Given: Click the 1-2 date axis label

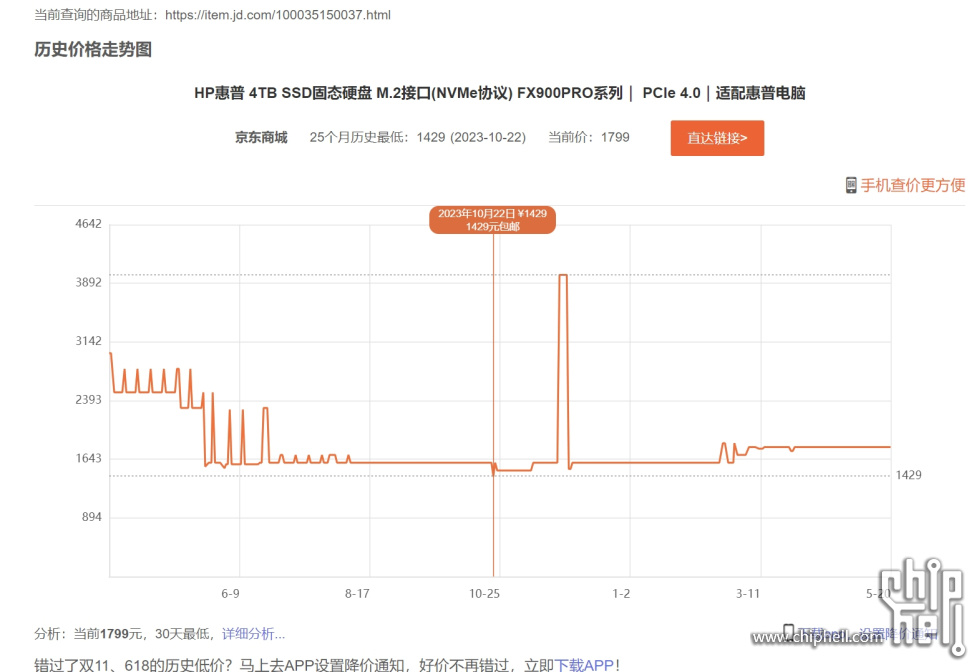Looking at the screenshot, I should 621,593.
